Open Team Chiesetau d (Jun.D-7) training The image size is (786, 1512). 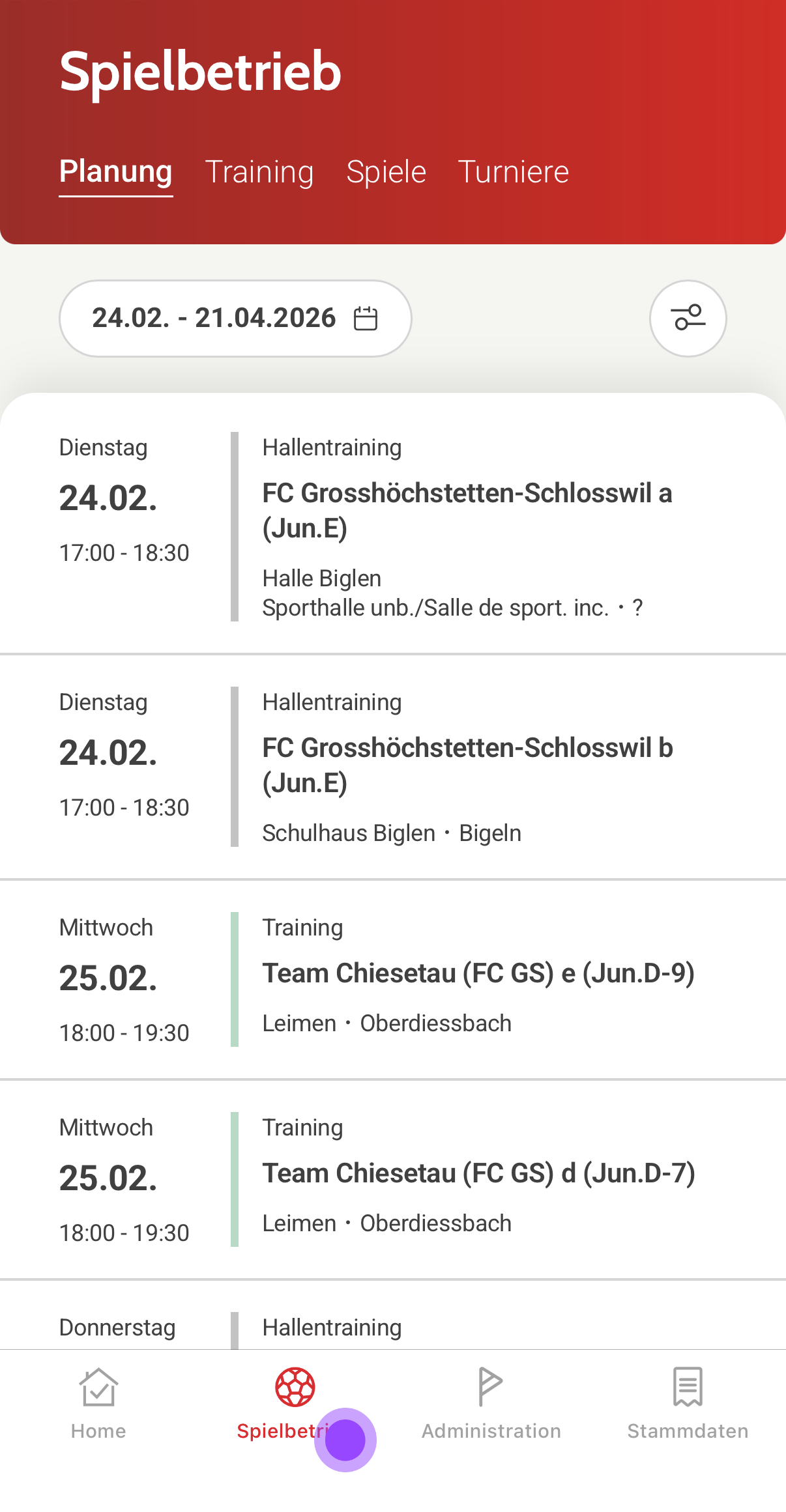click(x=478, y=1173)
